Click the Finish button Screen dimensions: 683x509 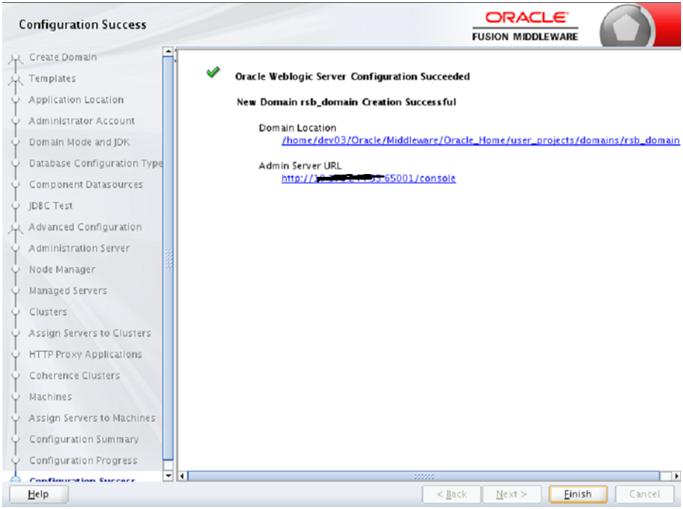click(x=578, y=494)
